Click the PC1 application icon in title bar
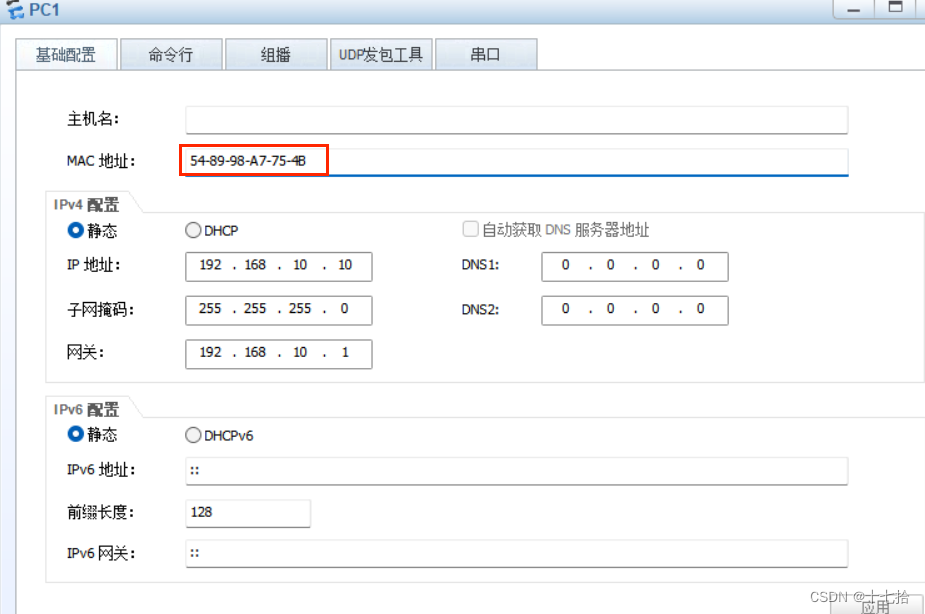The image size is (925, 614). [14, 9]
